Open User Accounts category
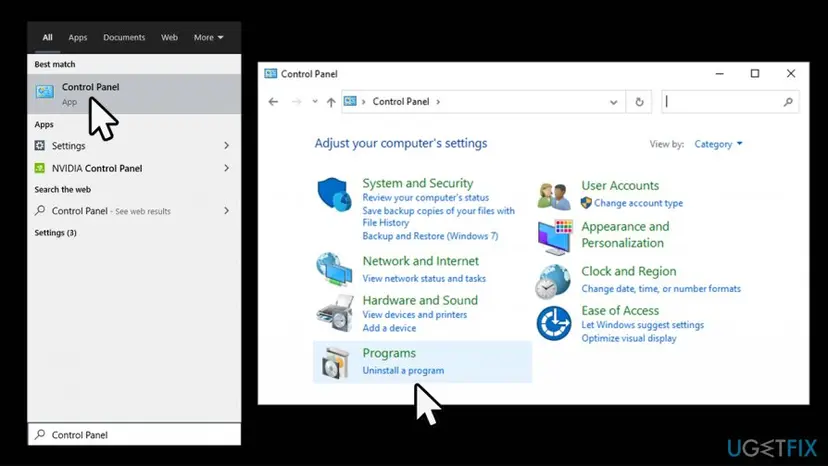 coord(620,185)
